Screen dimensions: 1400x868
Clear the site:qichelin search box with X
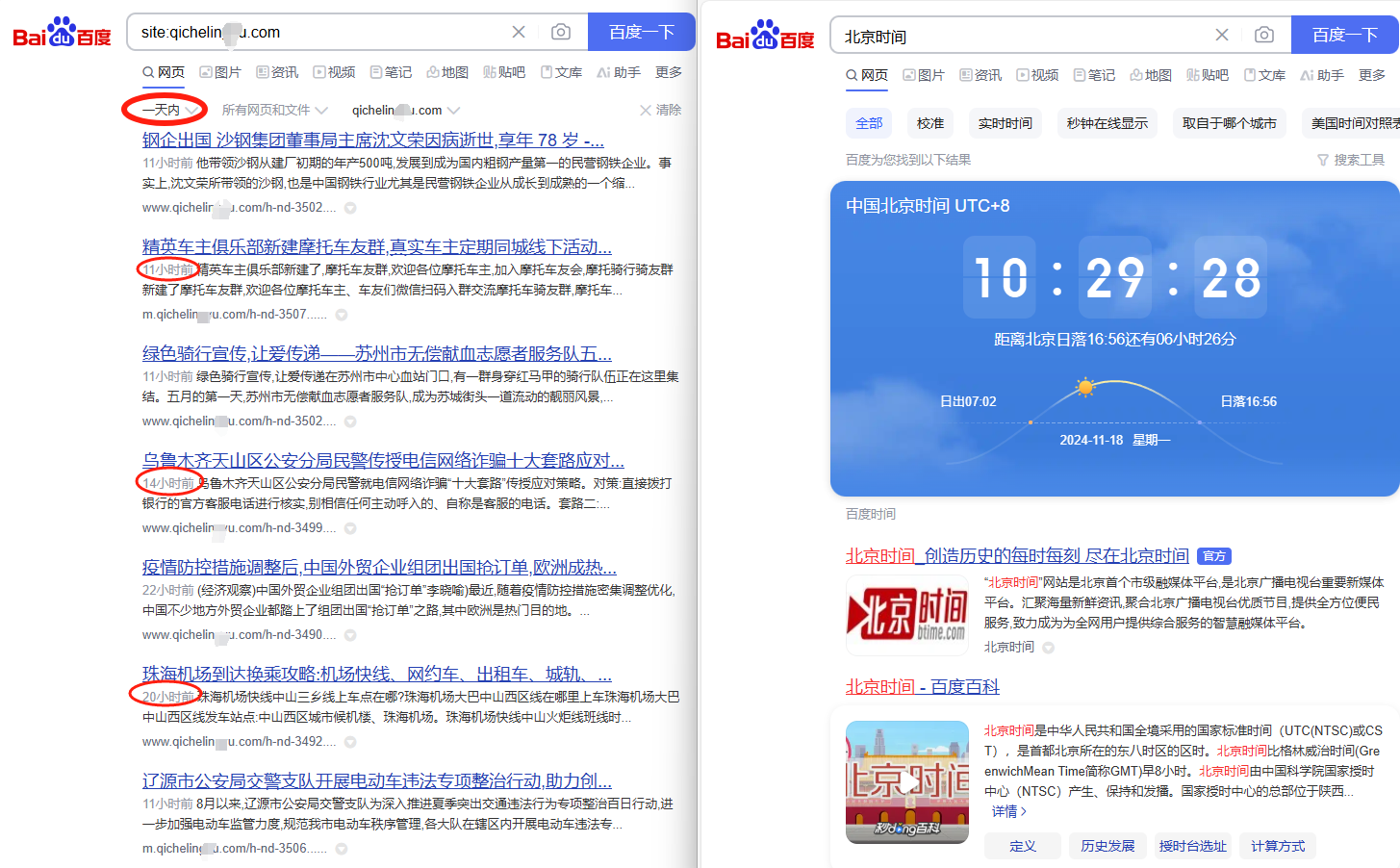point(519,32)
